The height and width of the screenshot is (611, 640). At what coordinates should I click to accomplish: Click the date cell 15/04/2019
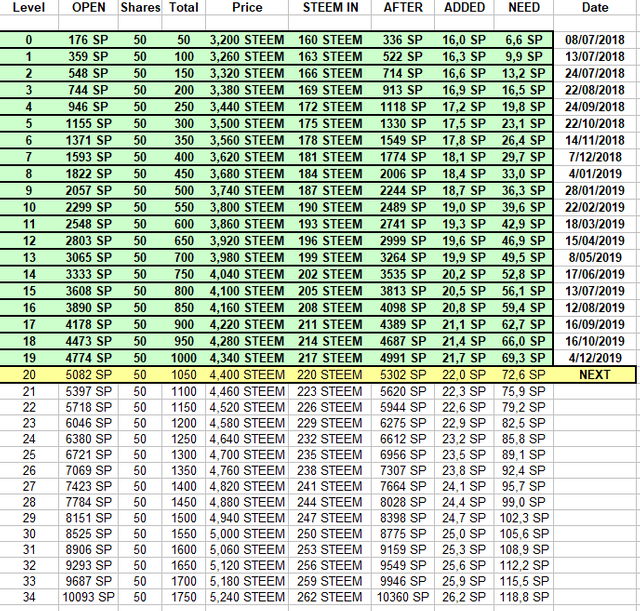(x=595, y=241)
